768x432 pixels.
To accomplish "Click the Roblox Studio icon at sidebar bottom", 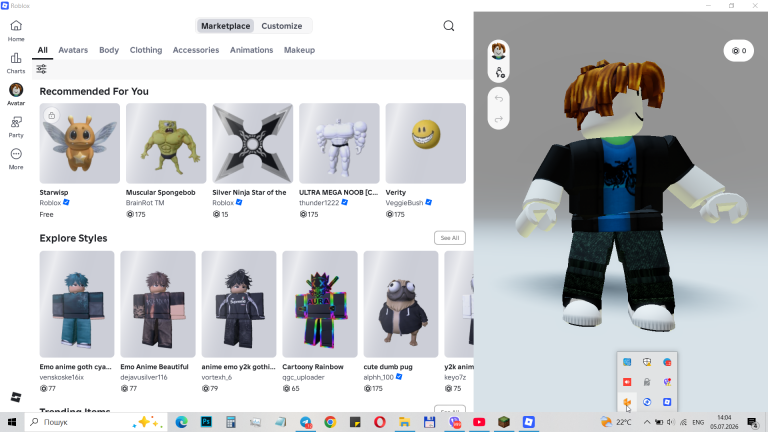I will point(16,397).
